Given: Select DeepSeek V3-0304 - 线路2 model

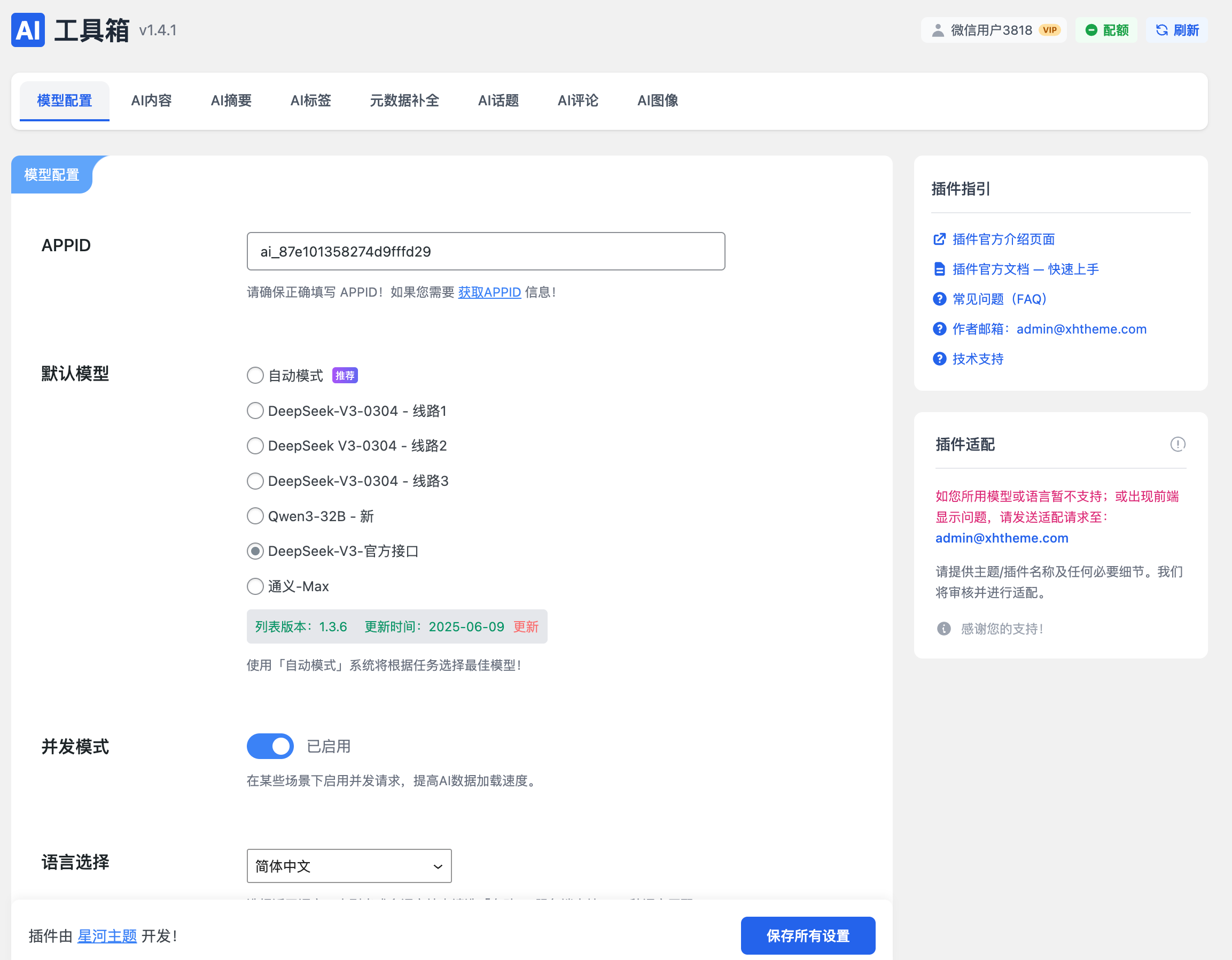Looking at the screenshot, I should [255, 446].
